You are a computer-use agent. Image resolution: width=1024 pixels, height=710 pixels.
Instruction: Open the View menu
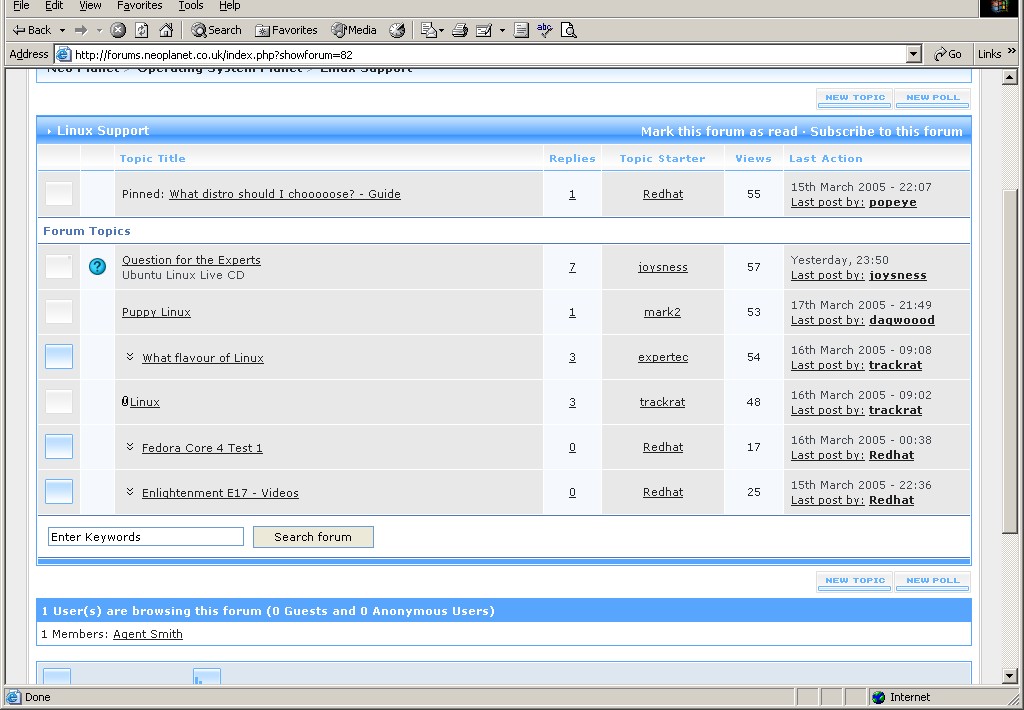(x=90, y=6)
